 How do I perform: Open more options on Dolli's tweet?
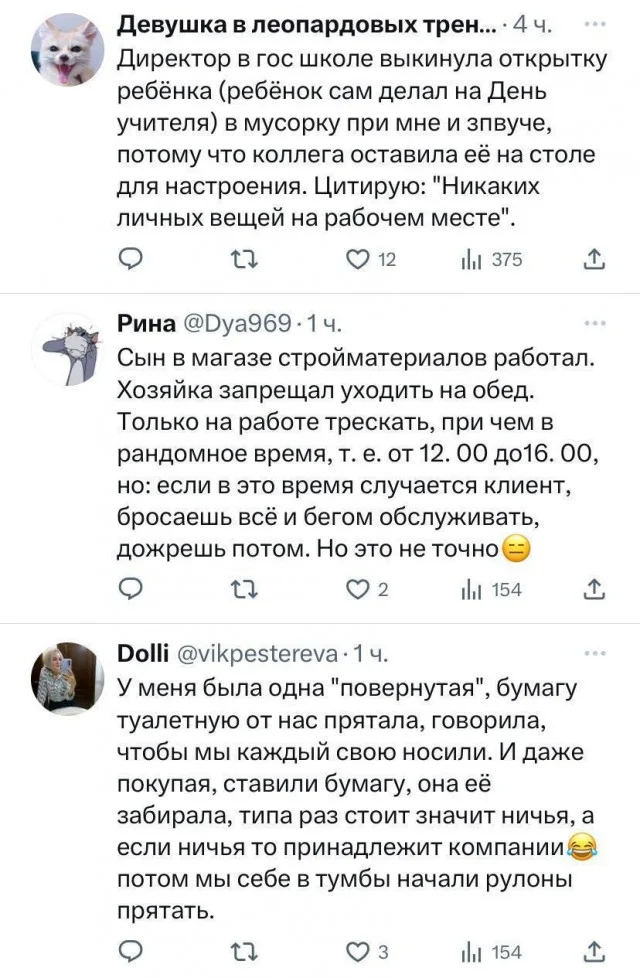[594, 654]
